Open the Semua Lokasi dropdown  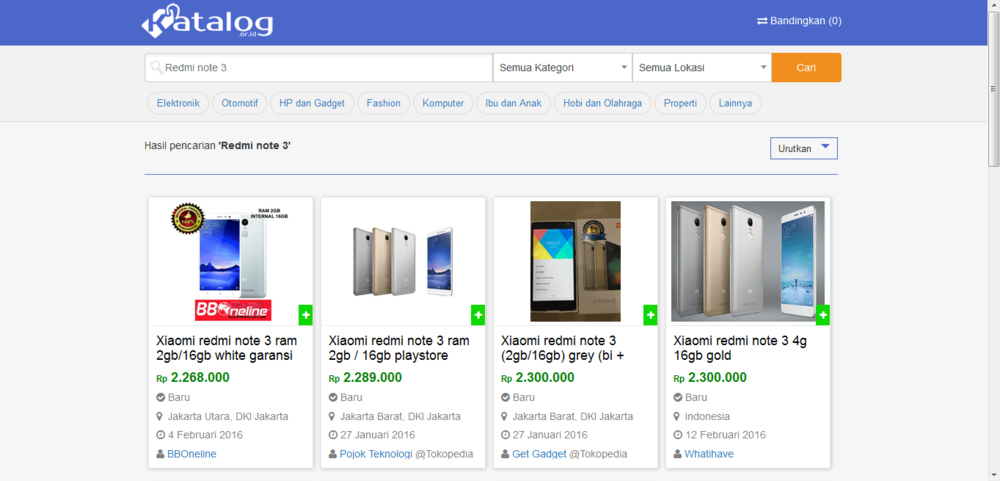tap(702, 68)
